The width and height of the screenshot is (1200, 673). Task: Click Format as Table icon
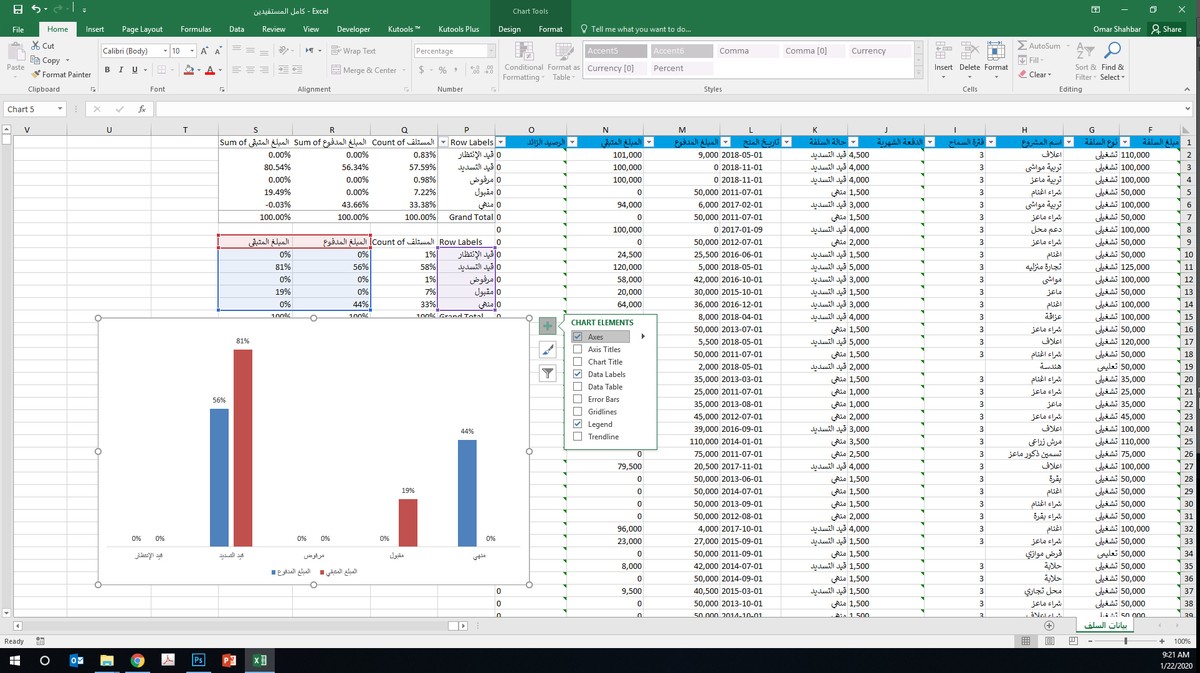563,51
